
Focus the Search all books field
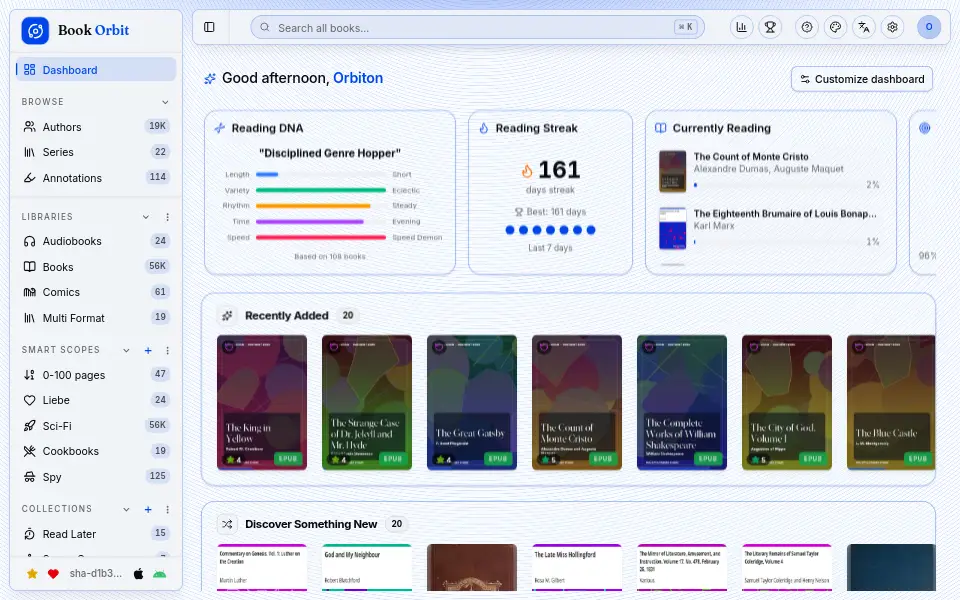click(x=478, y=28)
